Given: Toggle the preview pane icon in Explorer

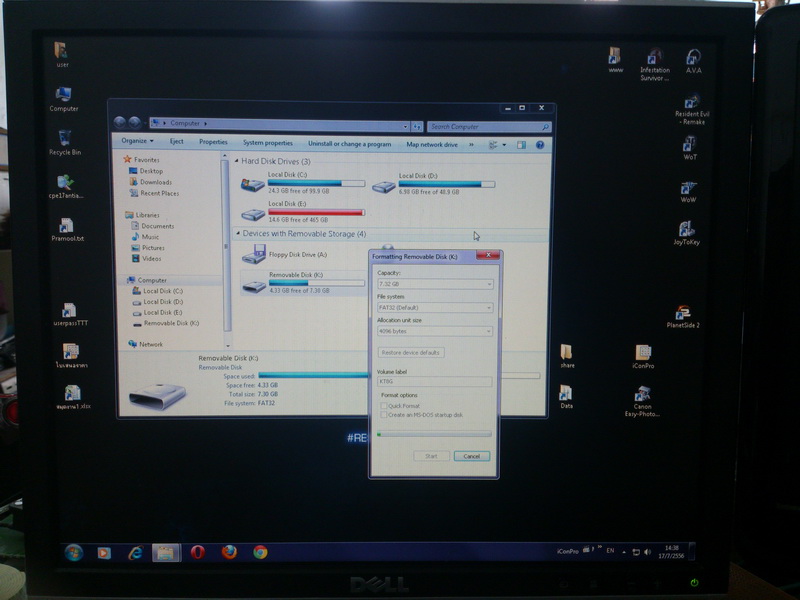Looking at the screenshot, I should [x=521, y=145].
